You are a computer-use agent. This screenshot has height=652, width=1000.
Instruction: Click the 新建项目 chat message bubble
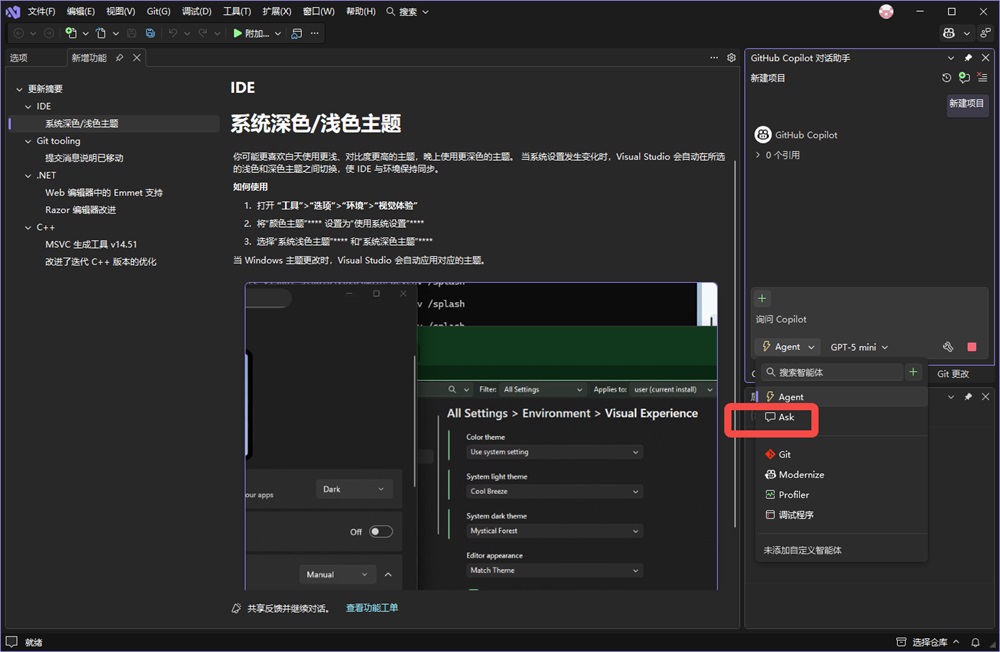pyautogui.click(x=966, y=103)
